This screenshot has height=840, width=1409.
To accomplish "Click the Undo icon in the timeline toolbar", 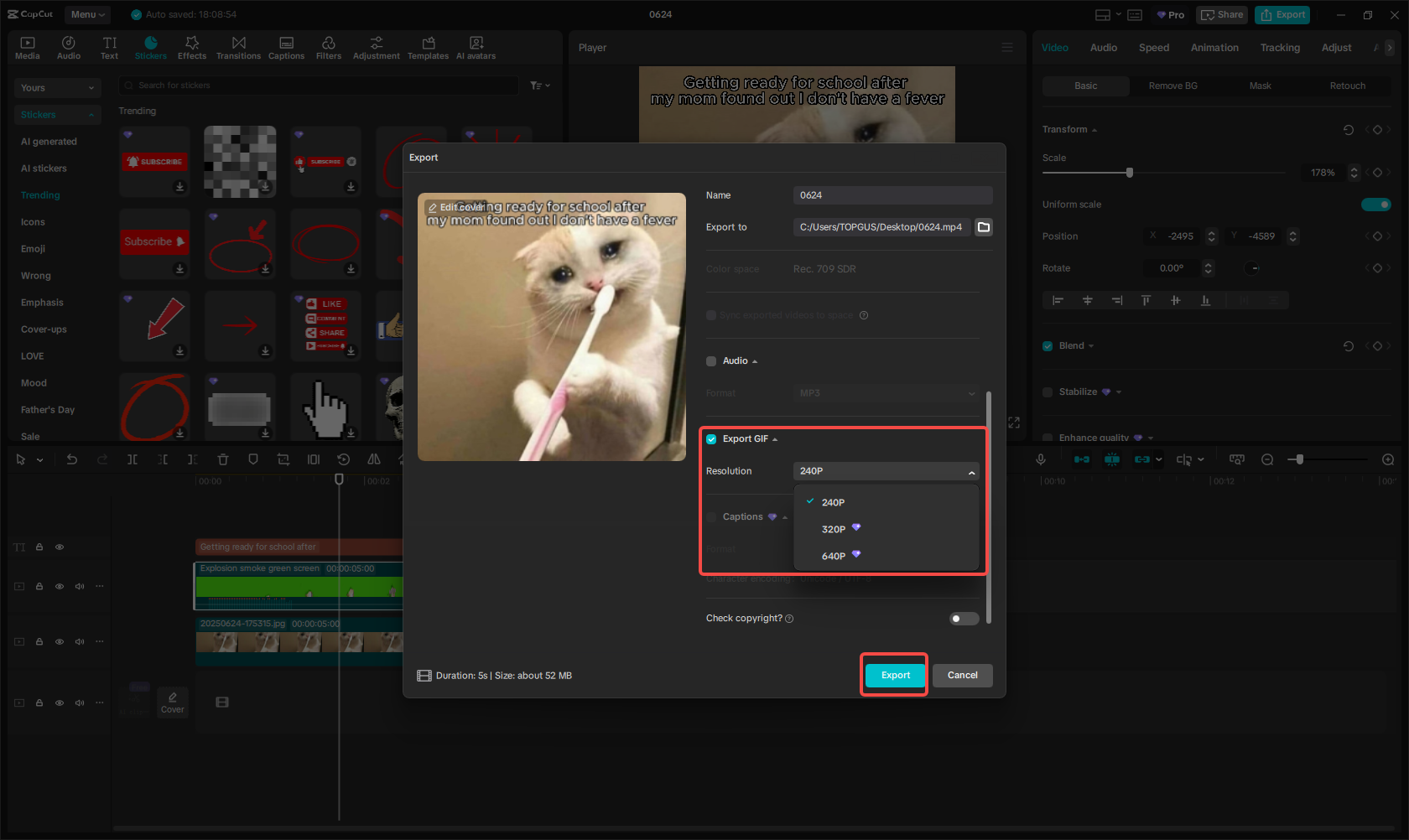I will (x=72, y=459).
